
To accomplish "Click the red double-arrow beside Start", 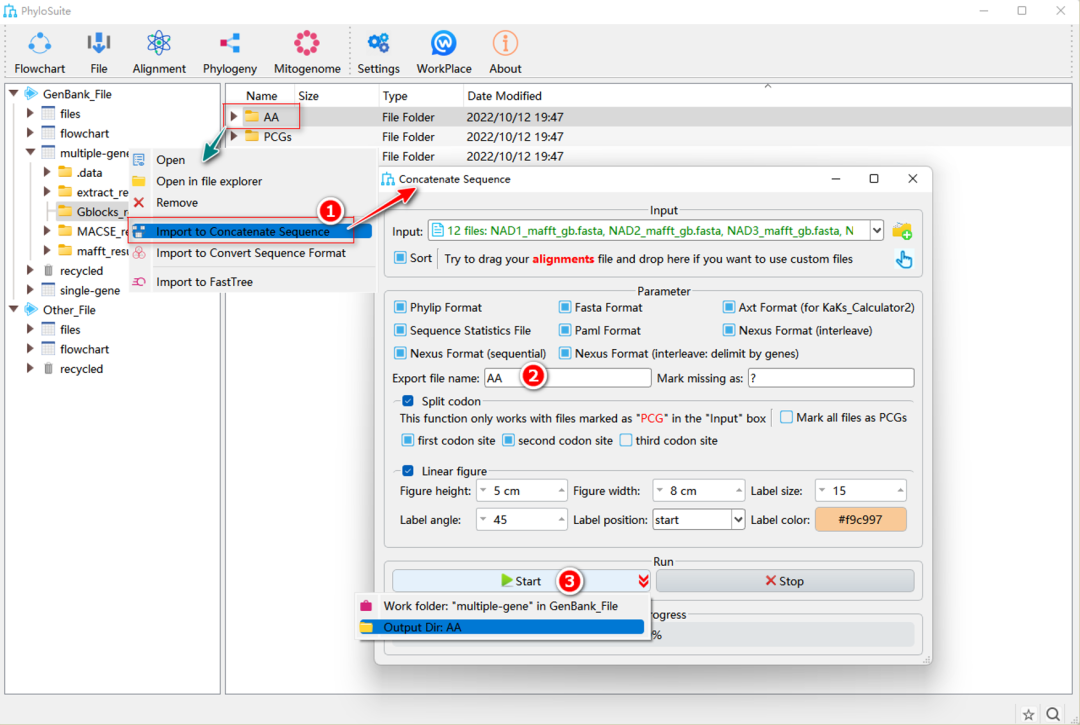I will (643, 581).
